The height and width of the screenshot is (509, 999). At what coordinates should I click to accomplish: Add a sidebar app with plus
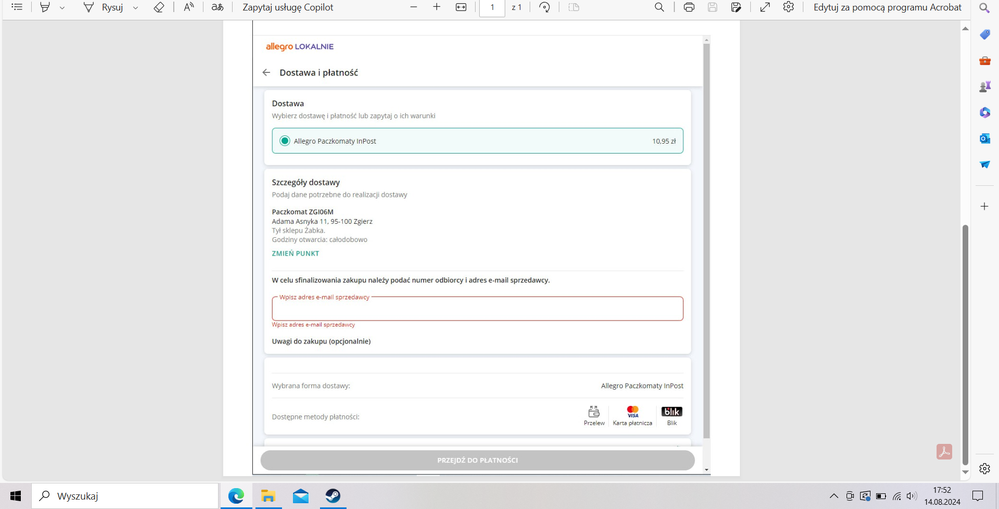(984, 206)
